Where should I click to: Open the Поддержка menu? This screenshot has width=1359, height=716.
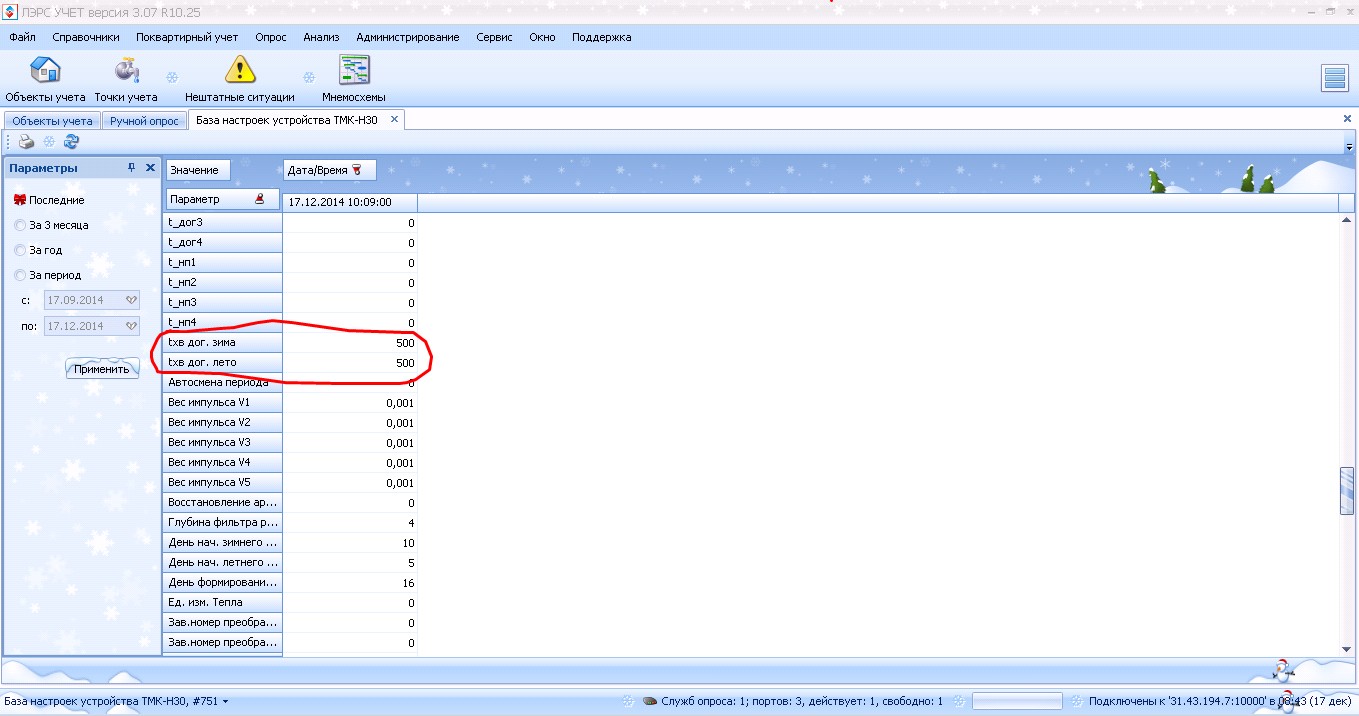pyautogui.click(x=602, y=37)
